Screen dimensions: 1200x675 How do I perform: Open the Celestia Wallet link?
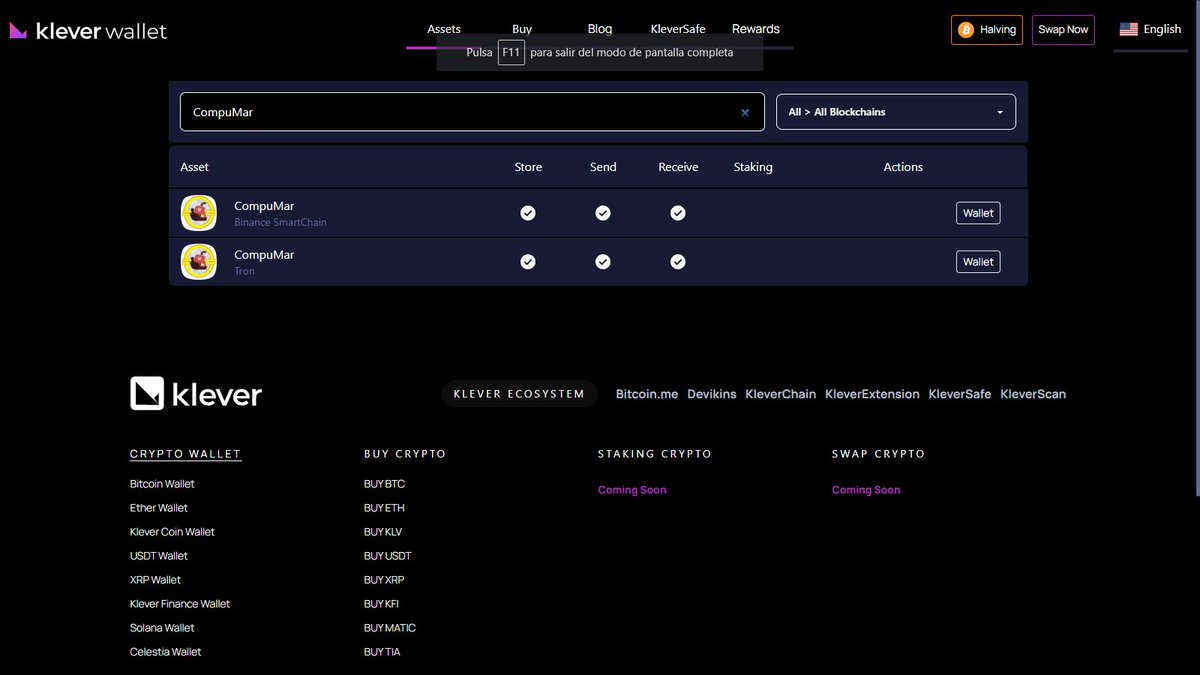click(x=165, y=652)
